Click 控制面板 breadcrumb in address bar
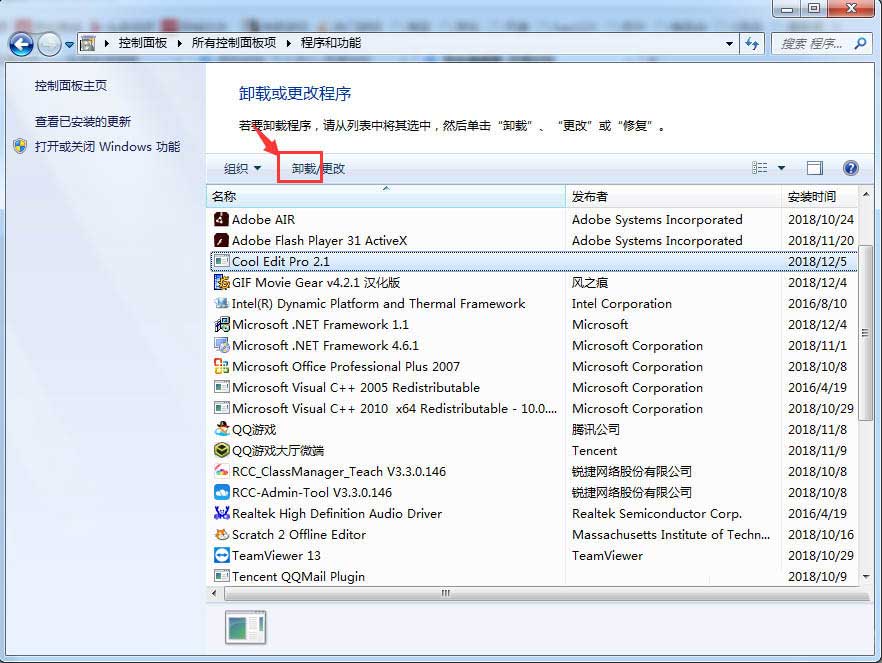This screenshot has height=663, width=882. 143,43
